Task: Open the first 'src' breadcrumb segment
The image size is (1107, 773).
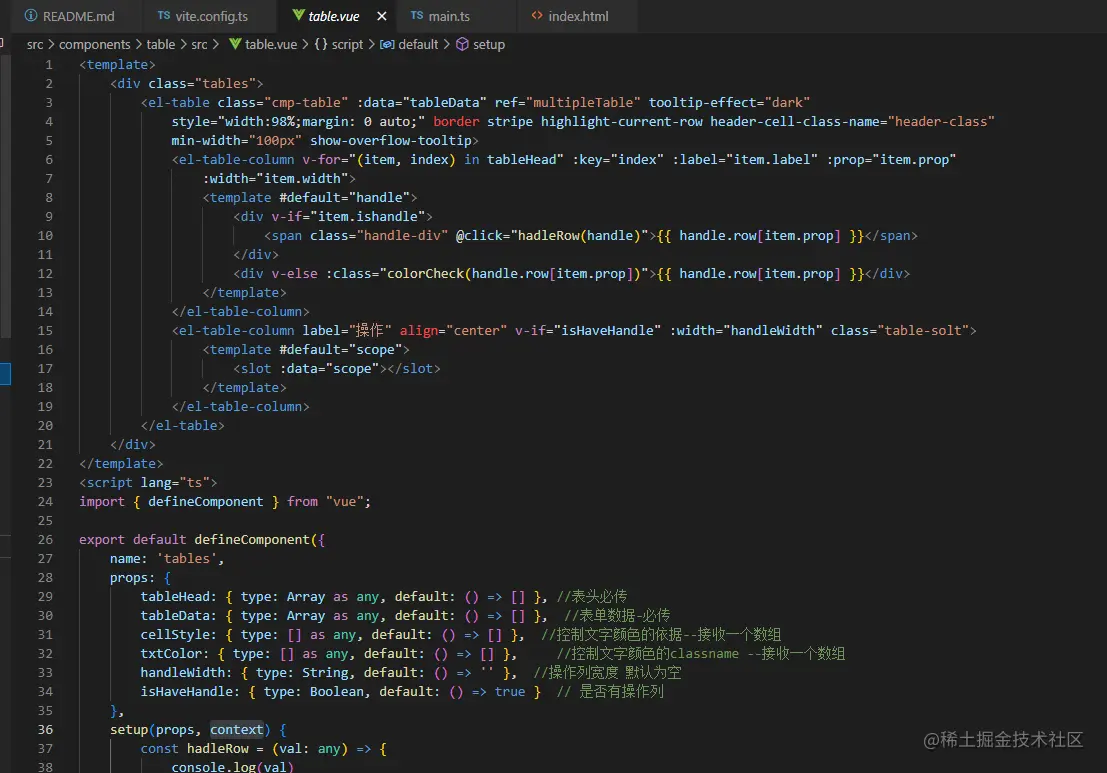Action: (35, 44)
